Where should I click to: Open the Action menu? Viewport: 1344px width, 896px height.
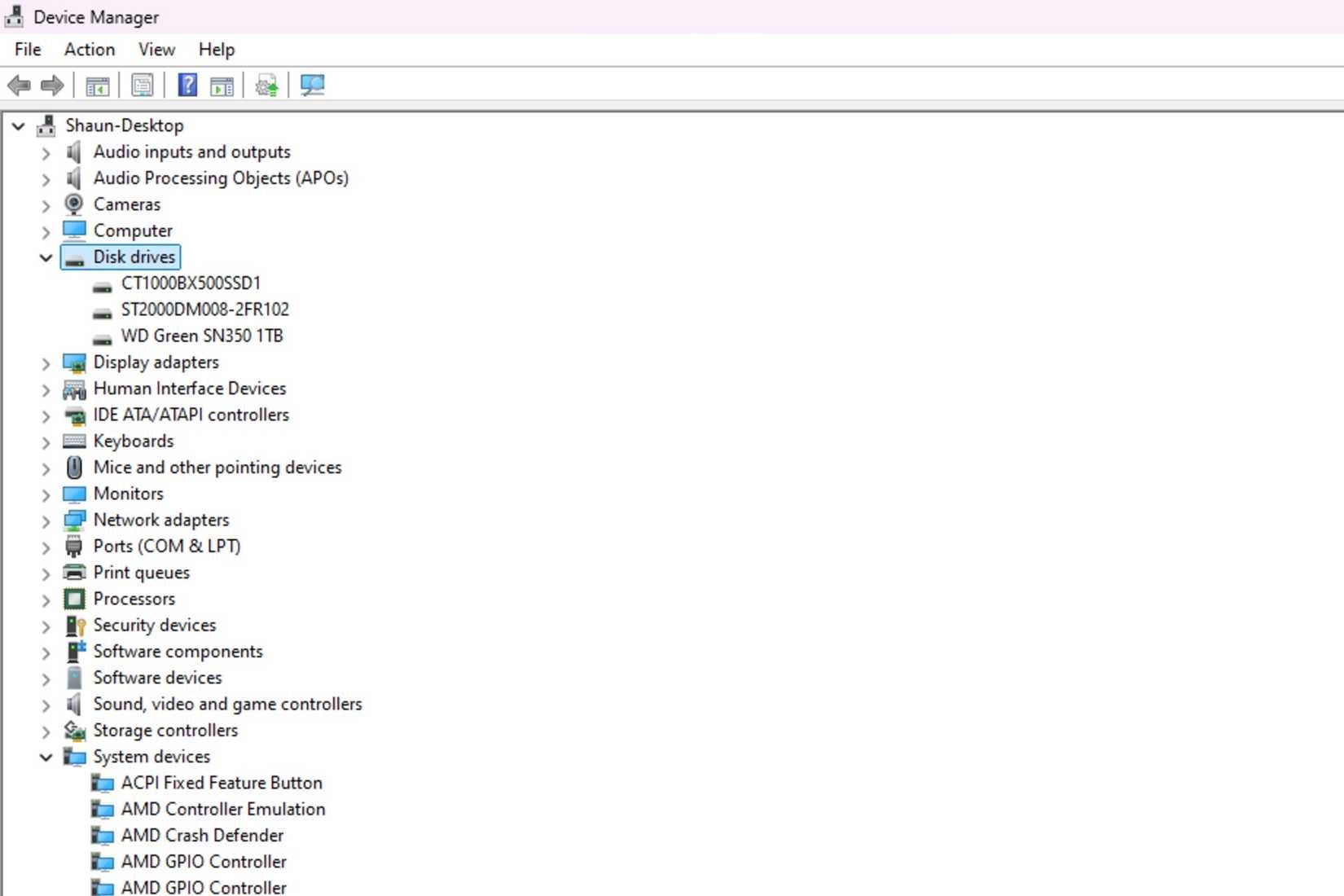click(x=89, y=50)
